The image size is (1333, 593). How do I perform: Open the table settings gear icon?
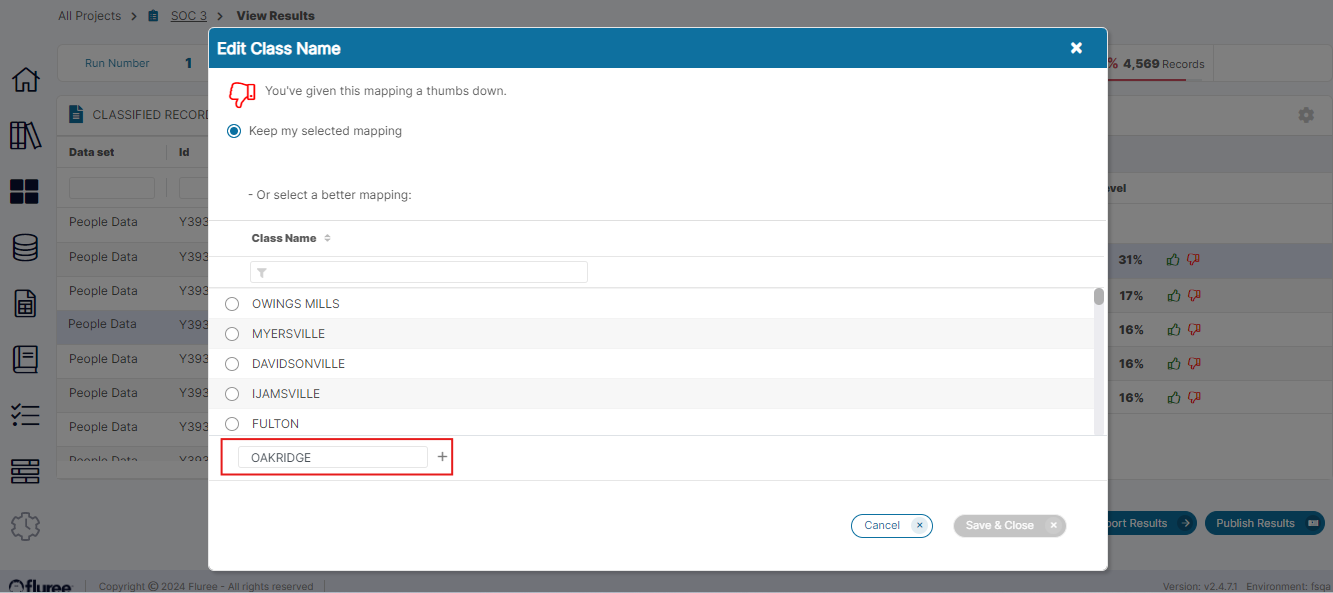click(1306, 115)
